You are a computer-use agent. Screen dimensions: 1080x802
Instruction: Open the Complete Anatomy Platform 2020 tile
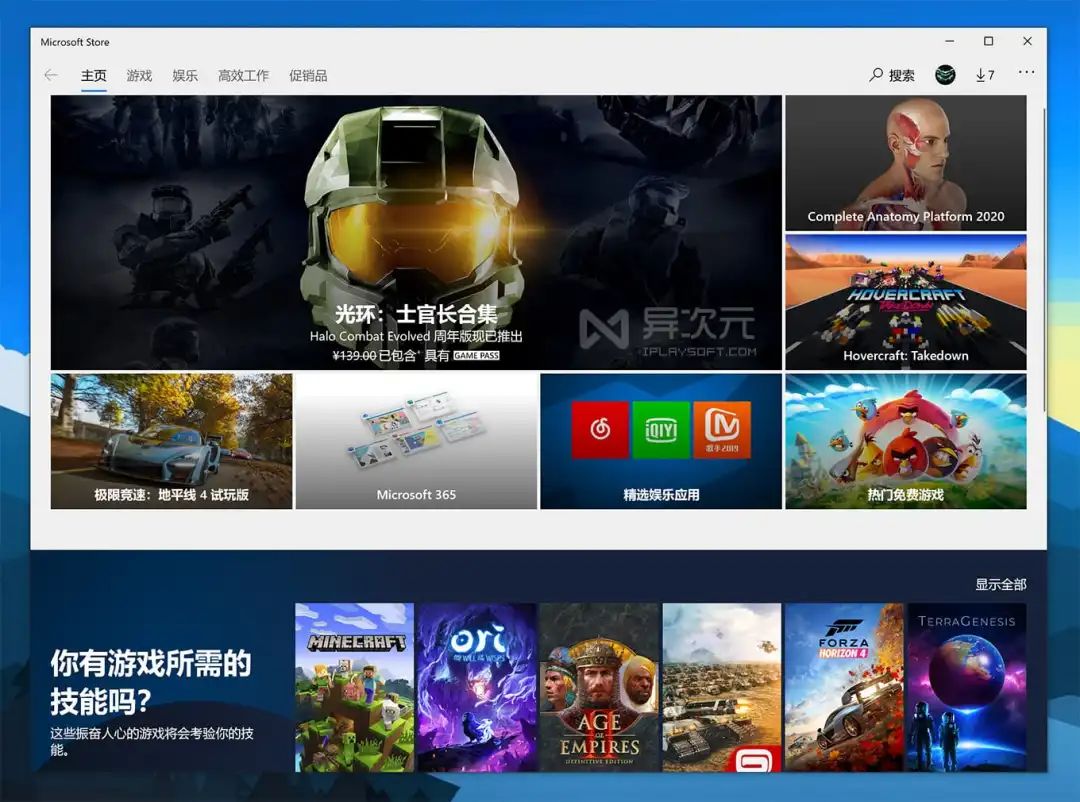coord(905,163)
